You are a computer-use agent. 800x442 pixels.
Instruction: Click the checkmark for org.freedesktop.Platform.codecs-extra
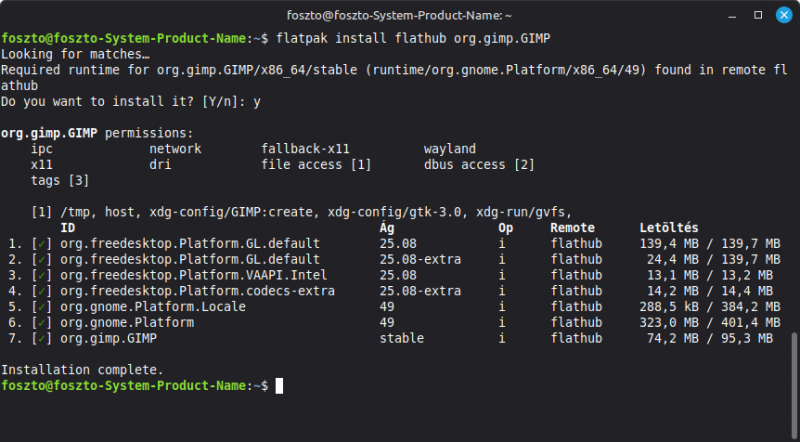click(42, 291)
